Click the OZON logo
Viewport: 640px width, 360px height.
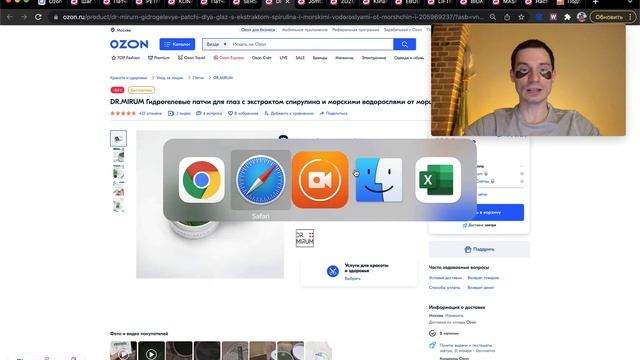click(x=129, y=44)
